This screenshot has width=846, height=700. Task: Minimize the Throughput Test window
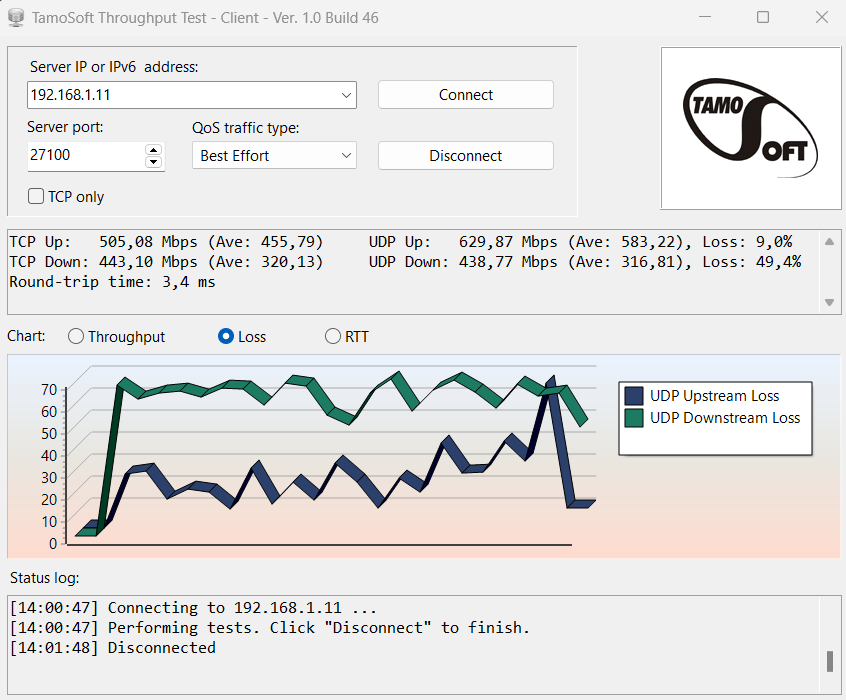pyautogui.click(x=705, y=17)
